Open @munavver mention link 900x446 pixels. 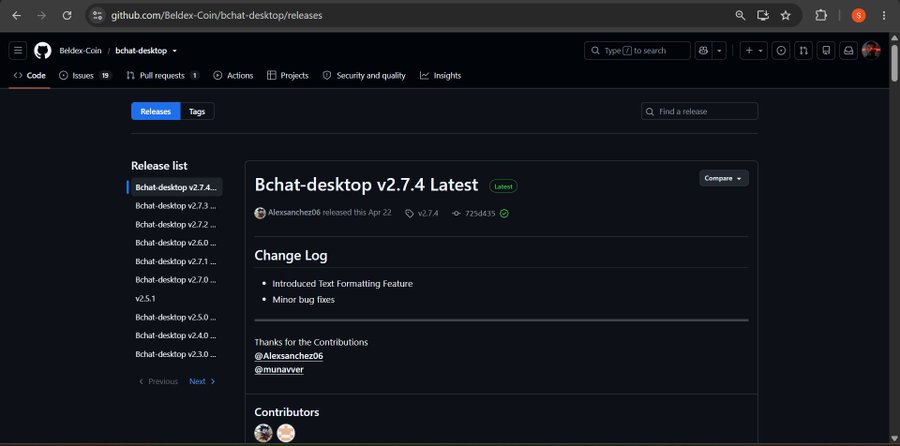coord(279,370)
